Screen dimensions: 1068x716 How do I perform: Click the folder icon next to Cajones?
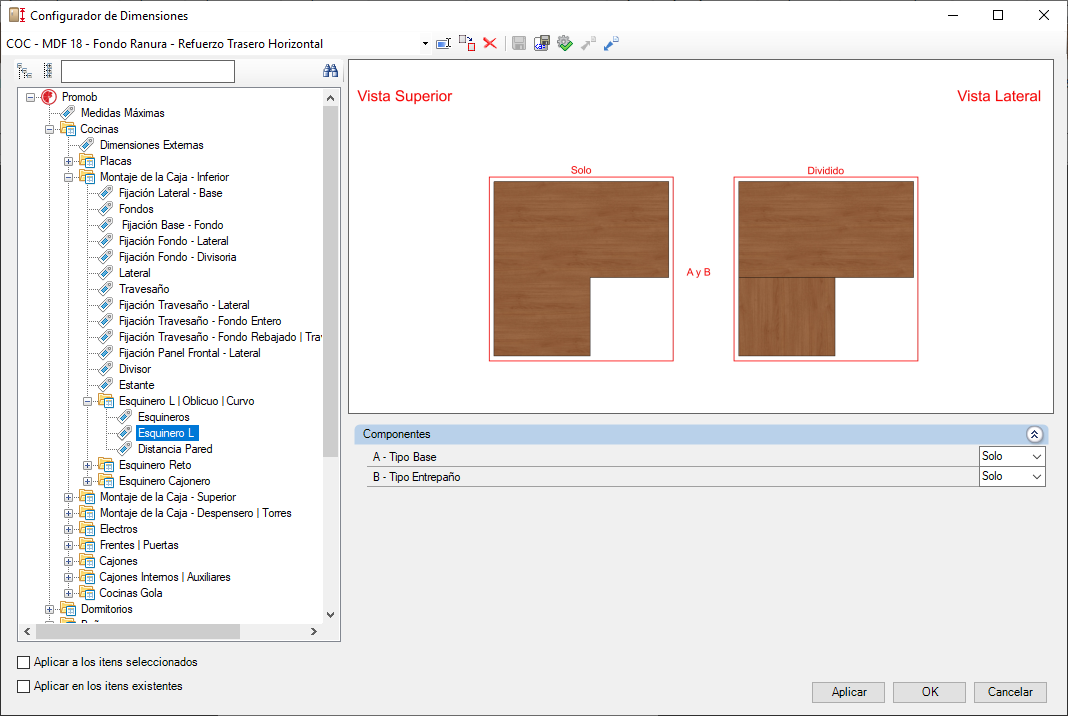tap(87, 561)
